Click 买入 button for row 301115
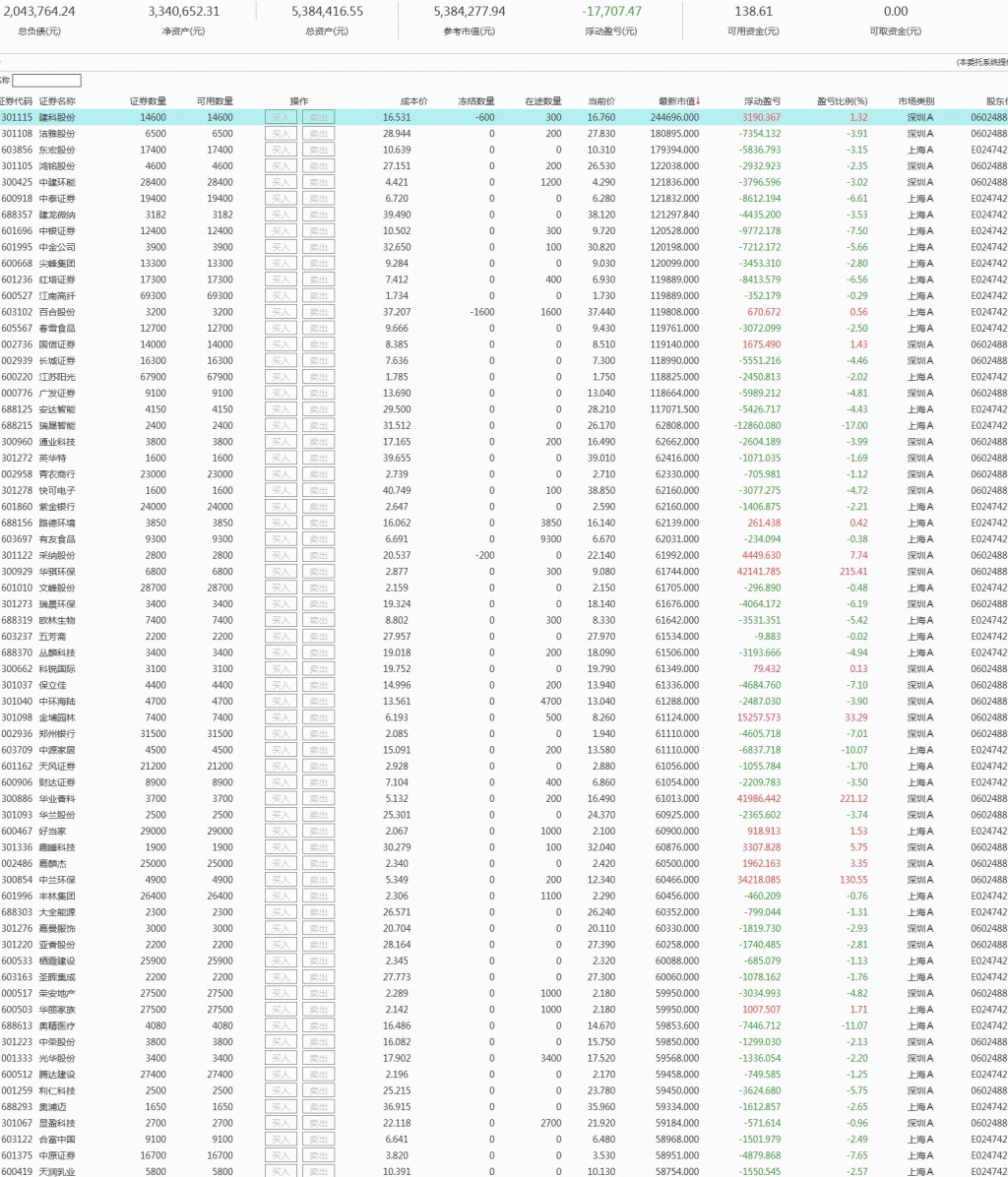 281,117
